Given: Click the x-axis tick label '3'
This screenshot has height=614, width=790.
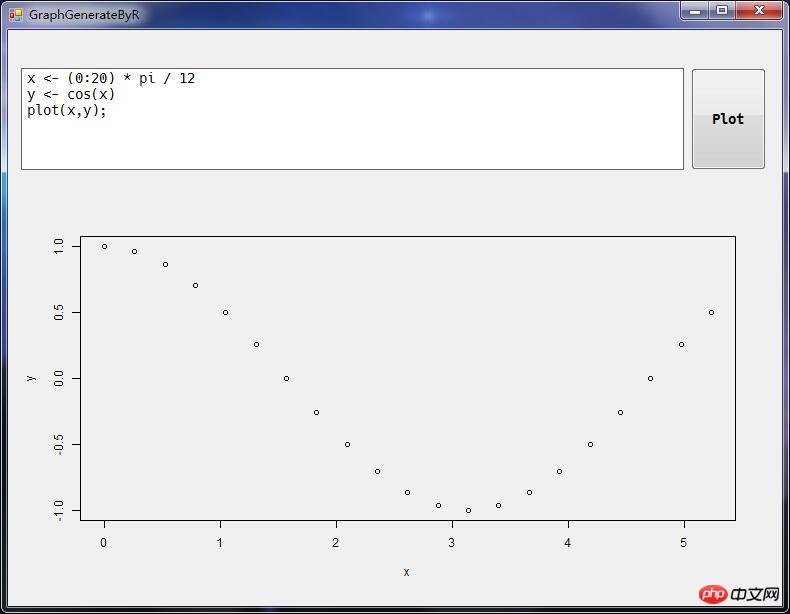Looking at the screenshot, I should click(x=451, y=543).
